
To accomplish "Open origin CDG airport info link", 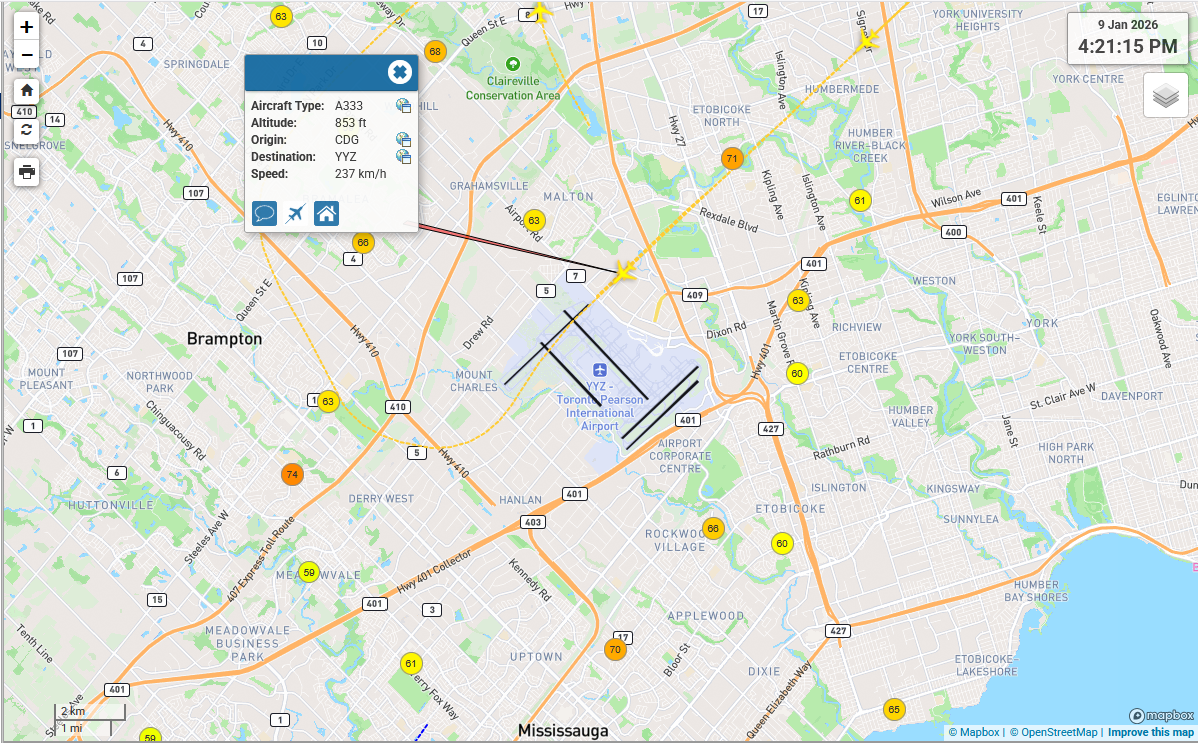I will (x=403, y=140).
